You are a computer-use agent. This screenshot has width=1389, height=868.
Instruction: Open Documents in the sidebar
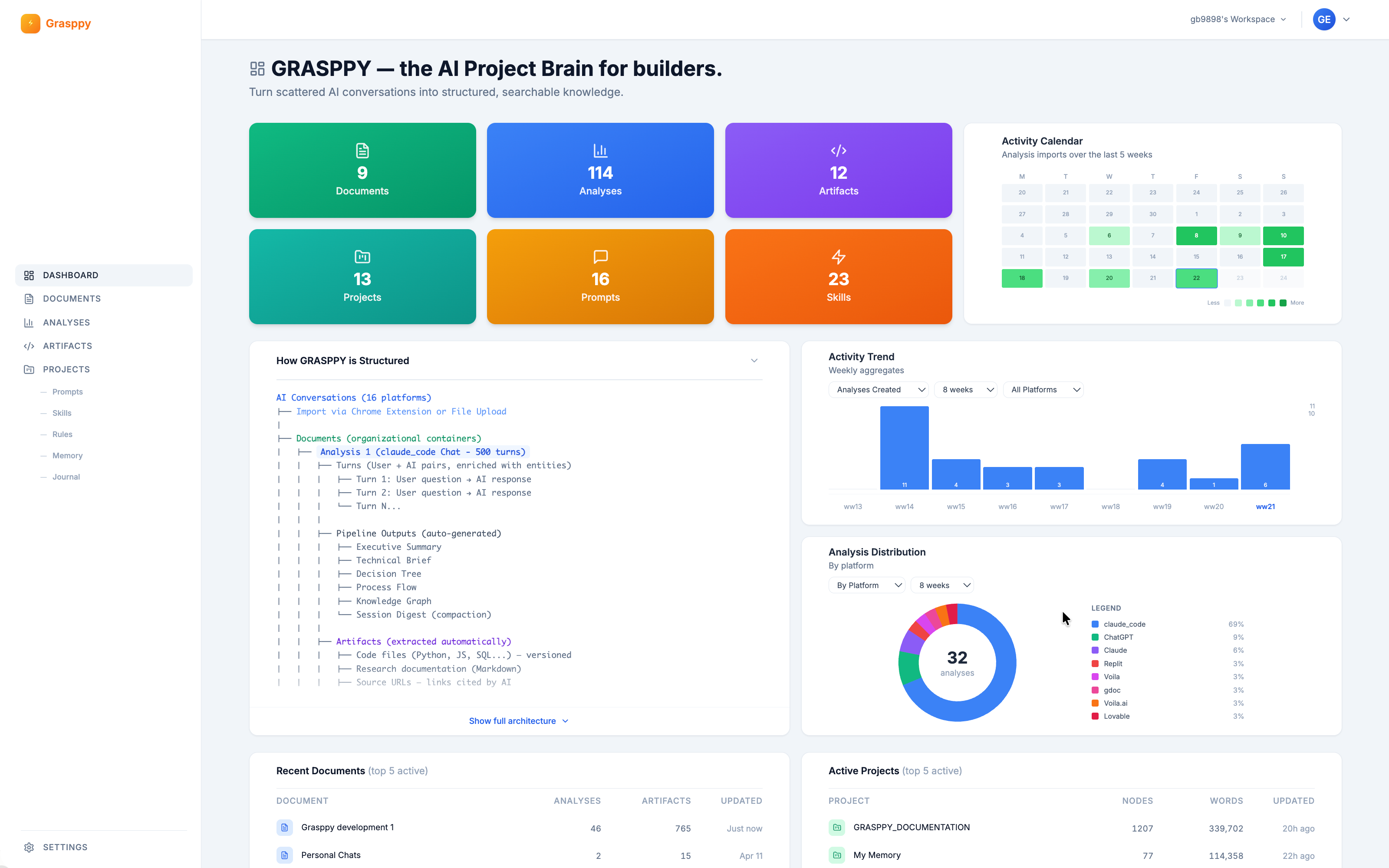[104, 299]
